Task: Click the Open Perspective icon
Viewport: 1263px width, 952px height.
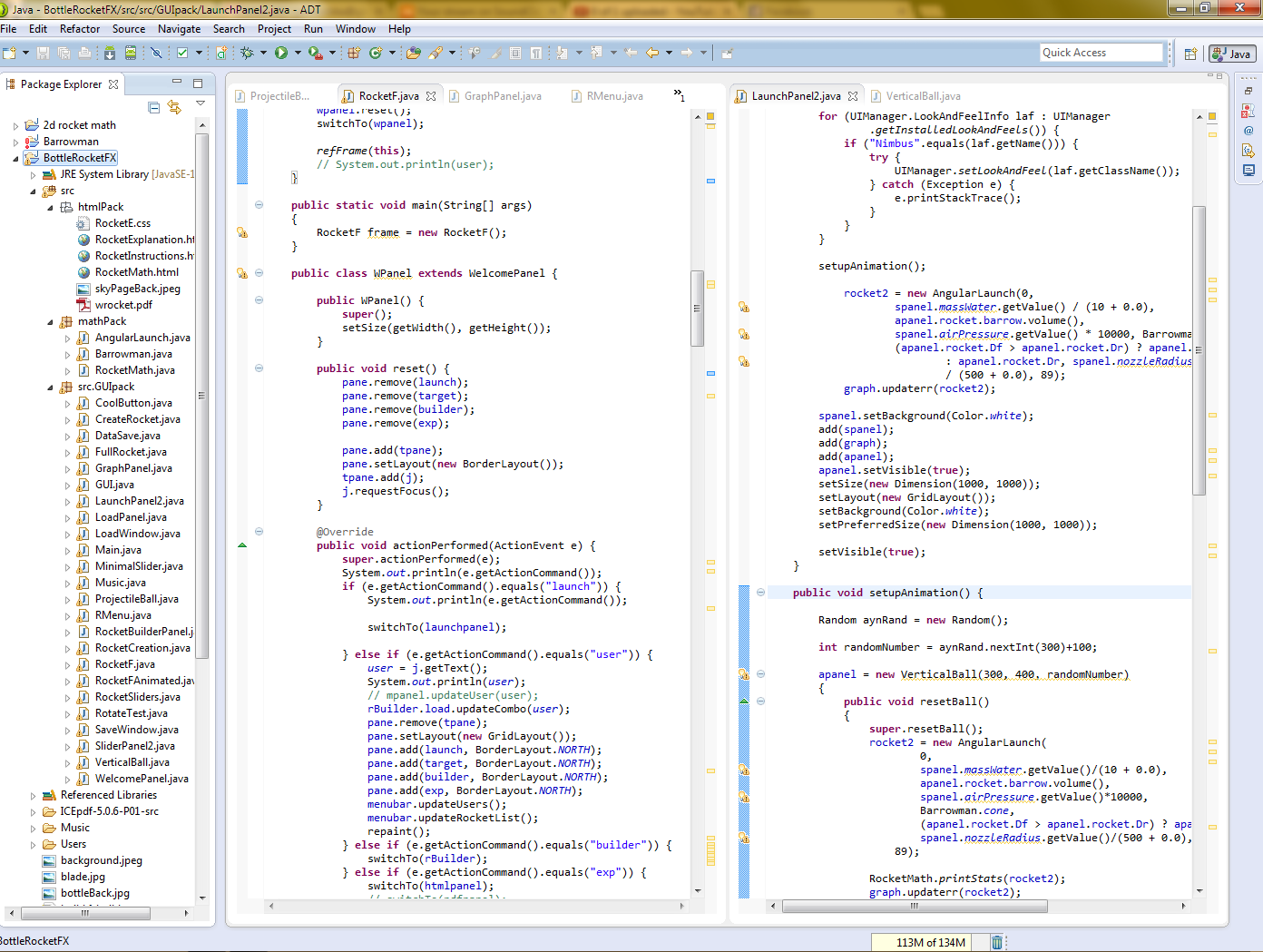Action: tap(1190, 54)
